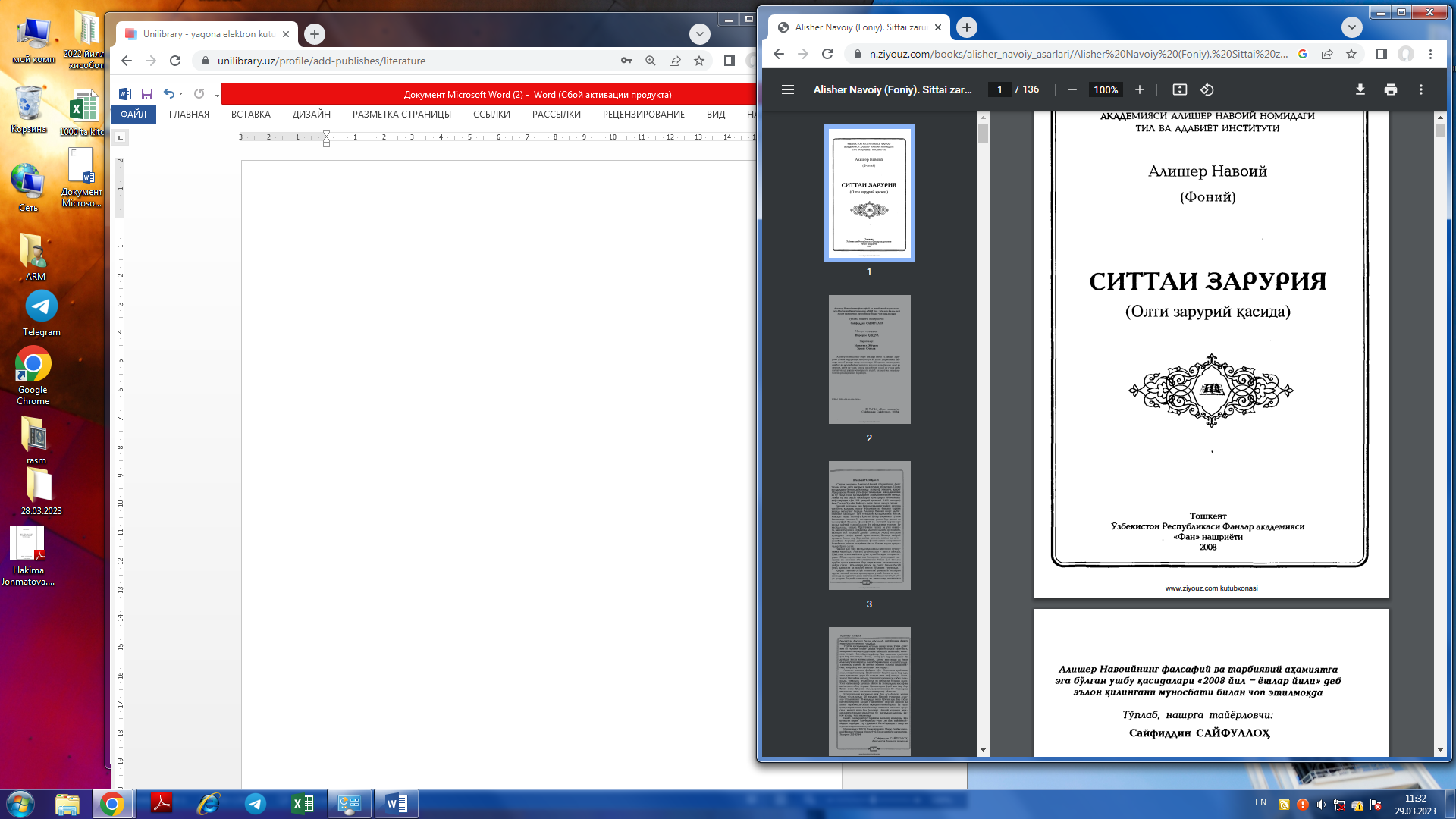
Task: Download the PDF file
Action: 1360,89
